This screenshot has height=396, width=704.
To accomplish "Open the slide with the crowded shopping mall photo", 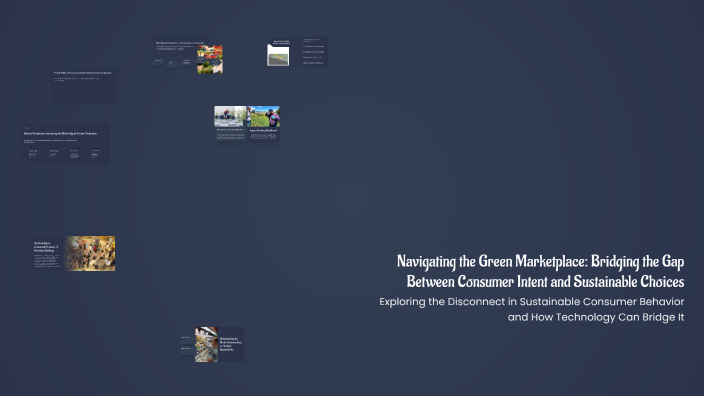I will (x=73, y=254).
